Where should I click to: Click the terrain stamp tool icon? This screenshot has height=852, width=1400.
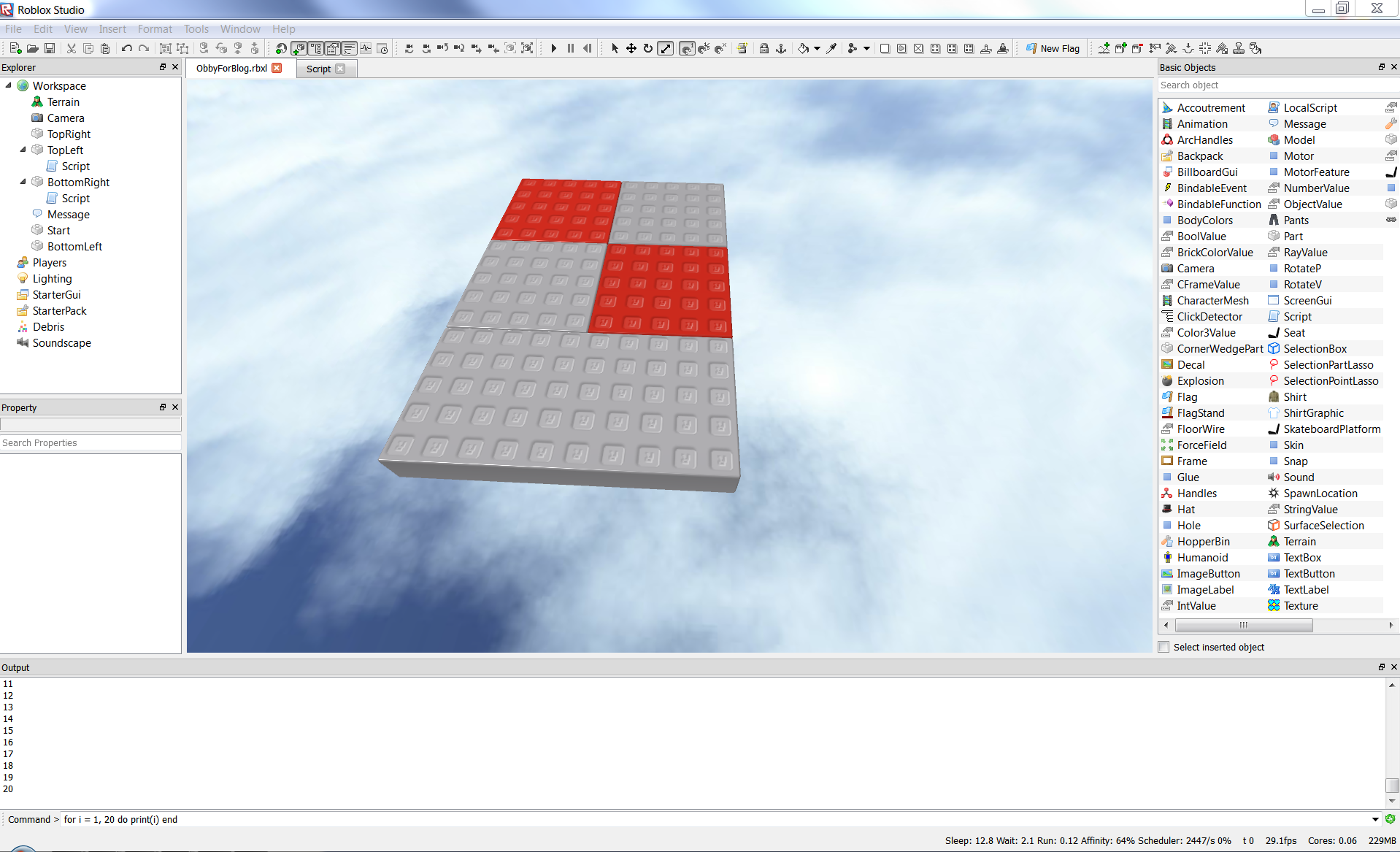(x=1239, y=48)
